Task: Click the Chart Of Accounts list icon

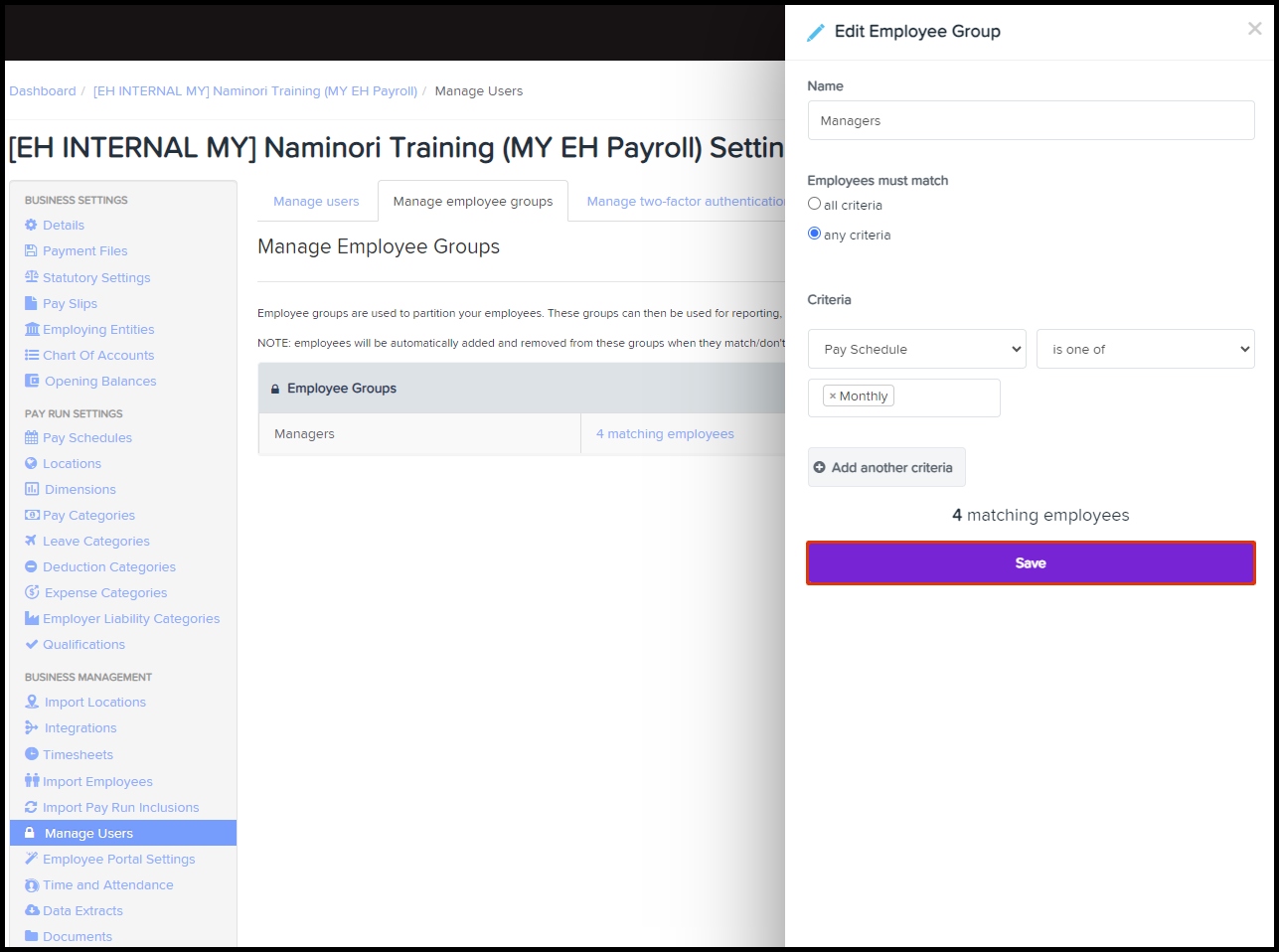Action: (31, 356)
